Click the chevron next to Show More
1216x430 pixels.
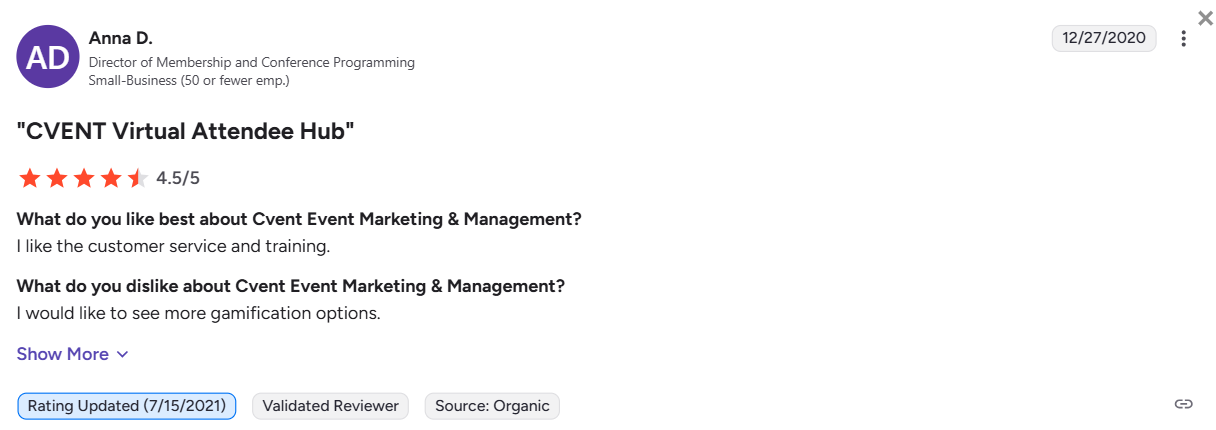click(x=123, y=354)
